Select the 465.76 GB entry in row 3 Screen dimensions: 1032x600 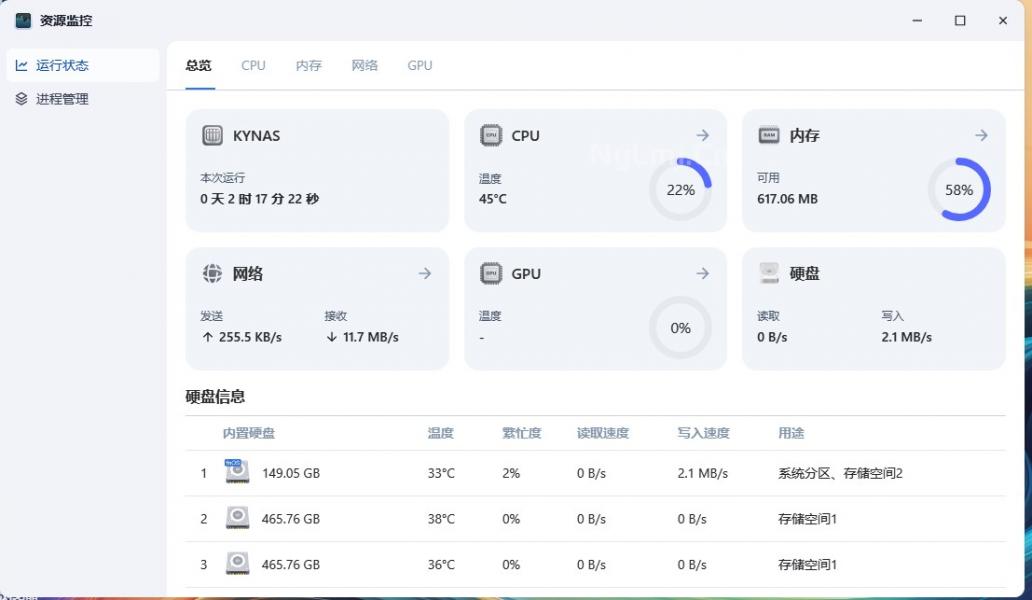click(x=291, y=564)
